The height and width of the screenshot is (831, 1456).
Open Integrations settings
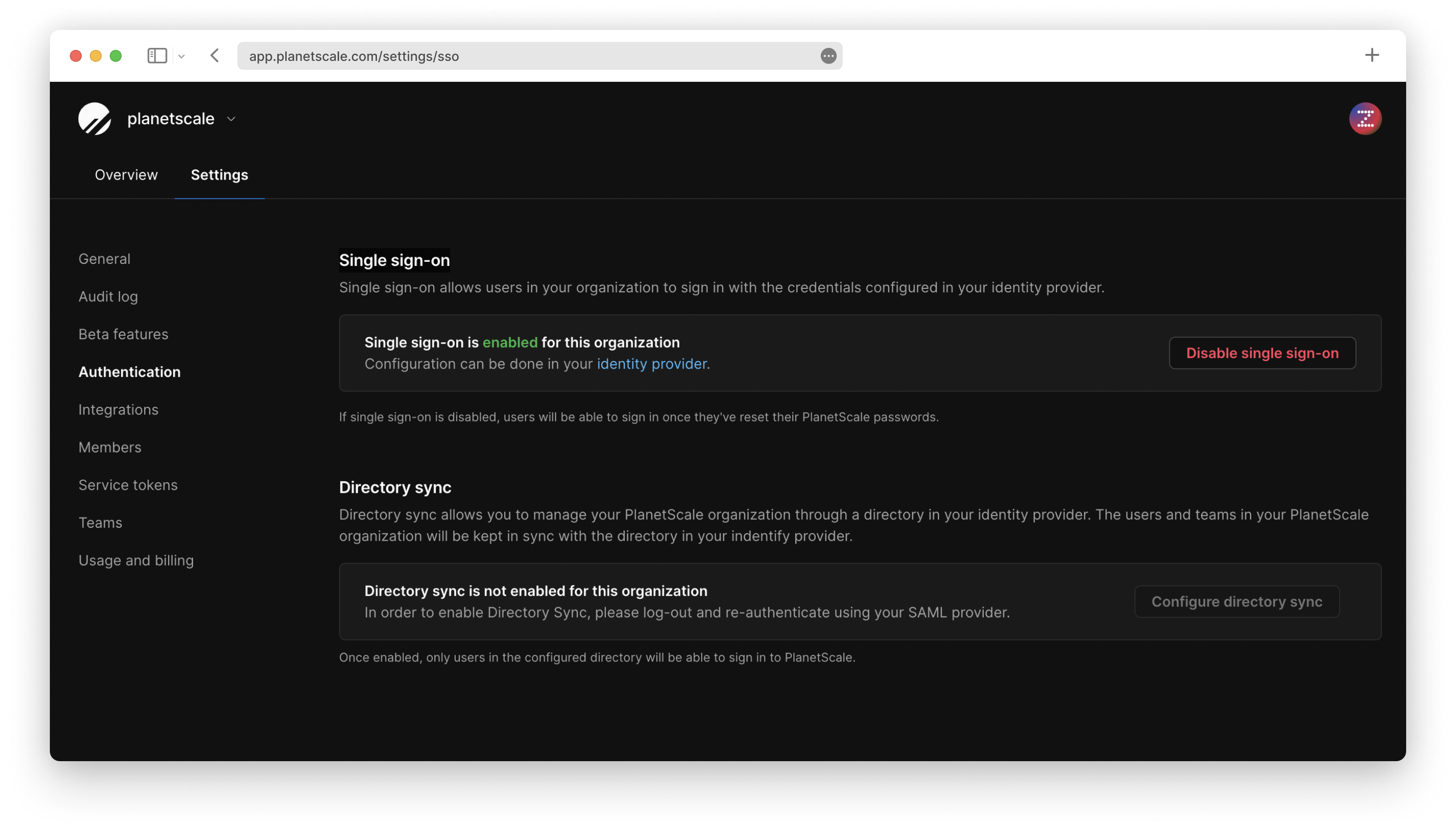[x=118, y=409]
